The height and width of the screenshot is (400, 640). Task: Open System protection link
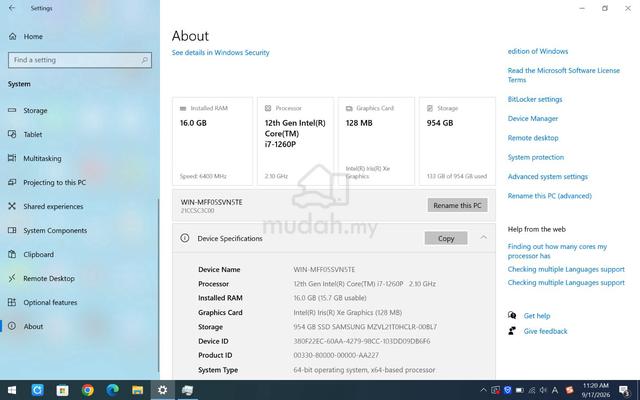[536, 157]
